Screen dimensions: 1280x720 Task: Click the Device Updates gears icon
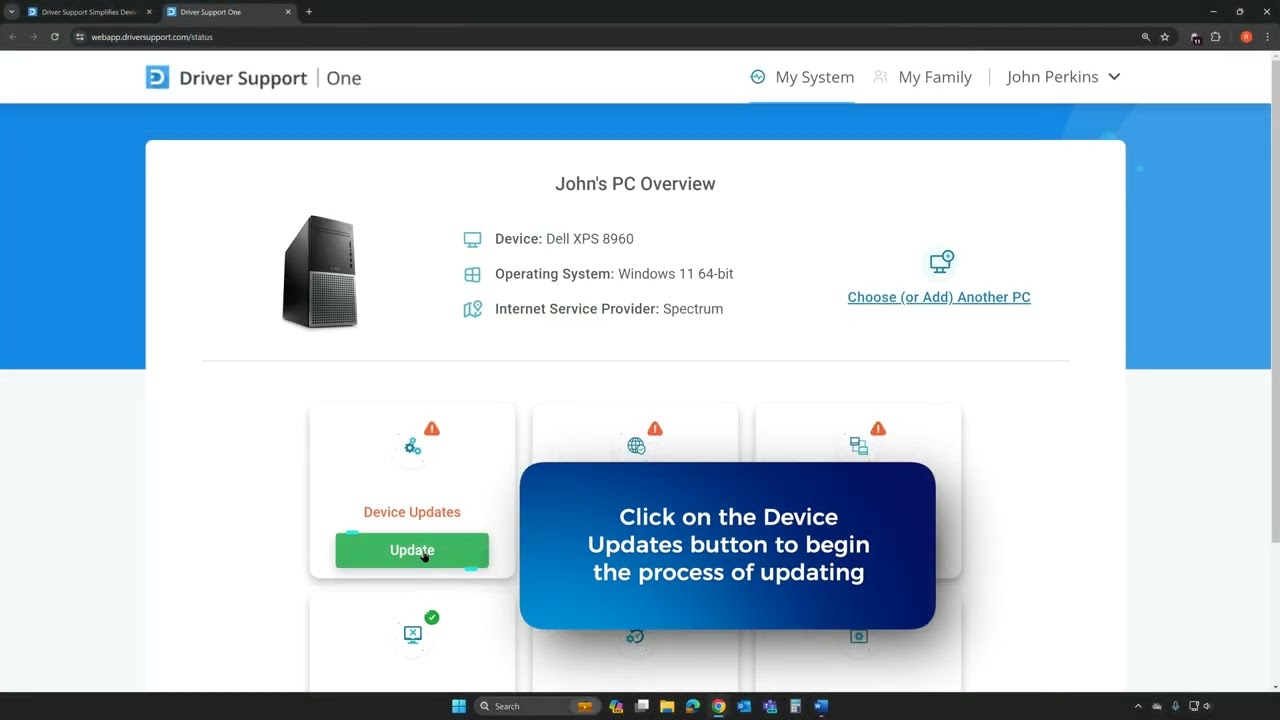[412, 447]
